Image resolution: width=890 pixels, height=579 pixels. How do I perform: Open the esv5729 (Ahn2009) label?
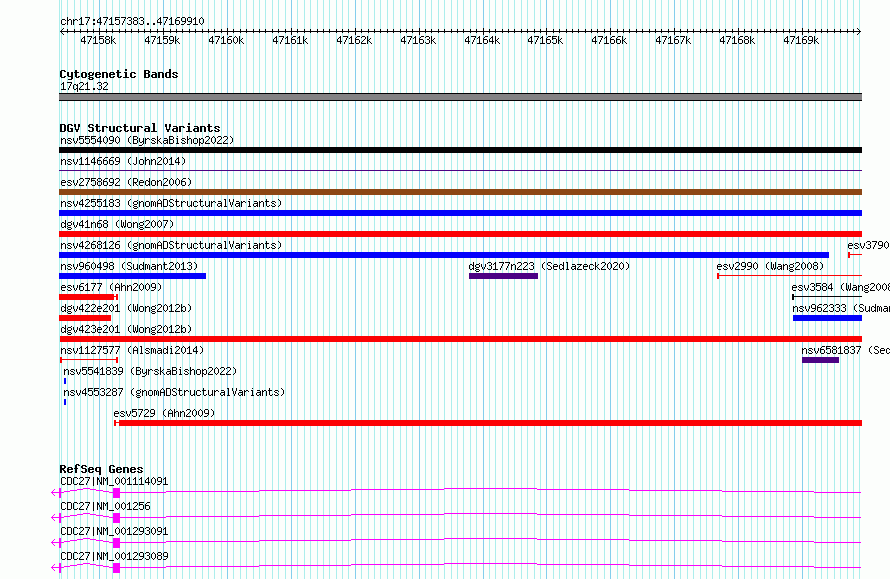(x=164, y=413)
